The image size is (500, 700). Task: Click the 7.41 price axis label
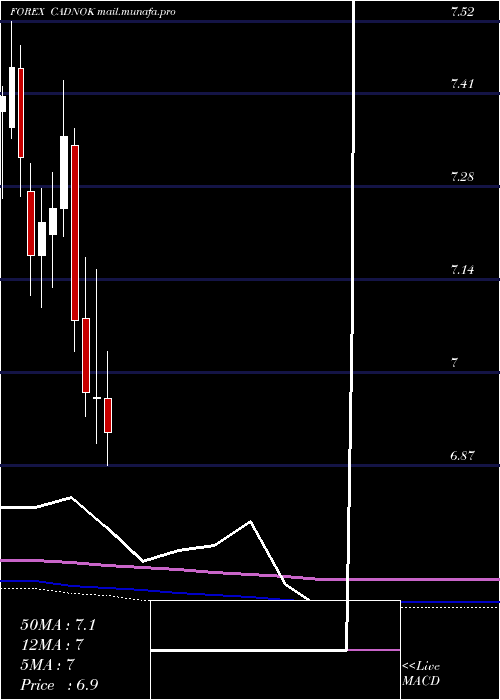click(x=462, y=83)
